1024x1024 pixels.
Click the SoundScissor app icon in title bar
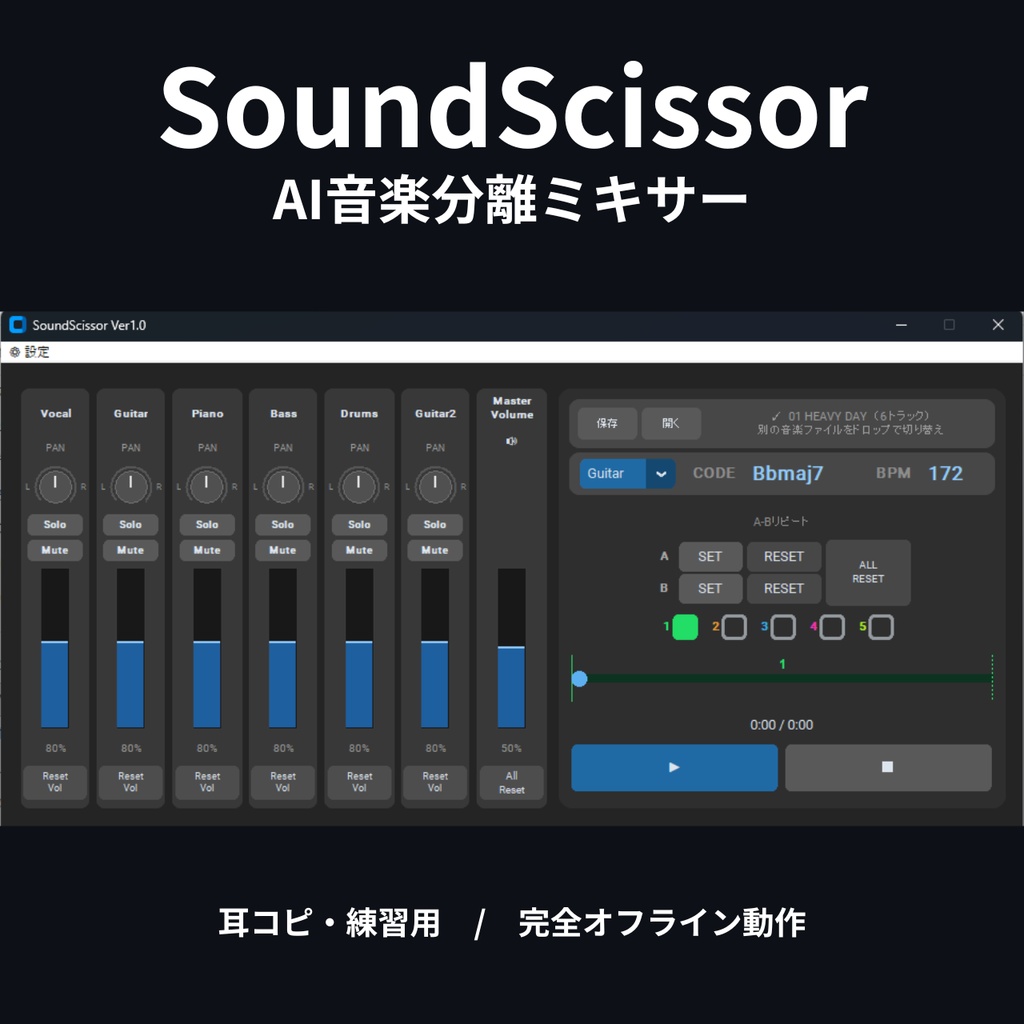[x=18, y=325]
